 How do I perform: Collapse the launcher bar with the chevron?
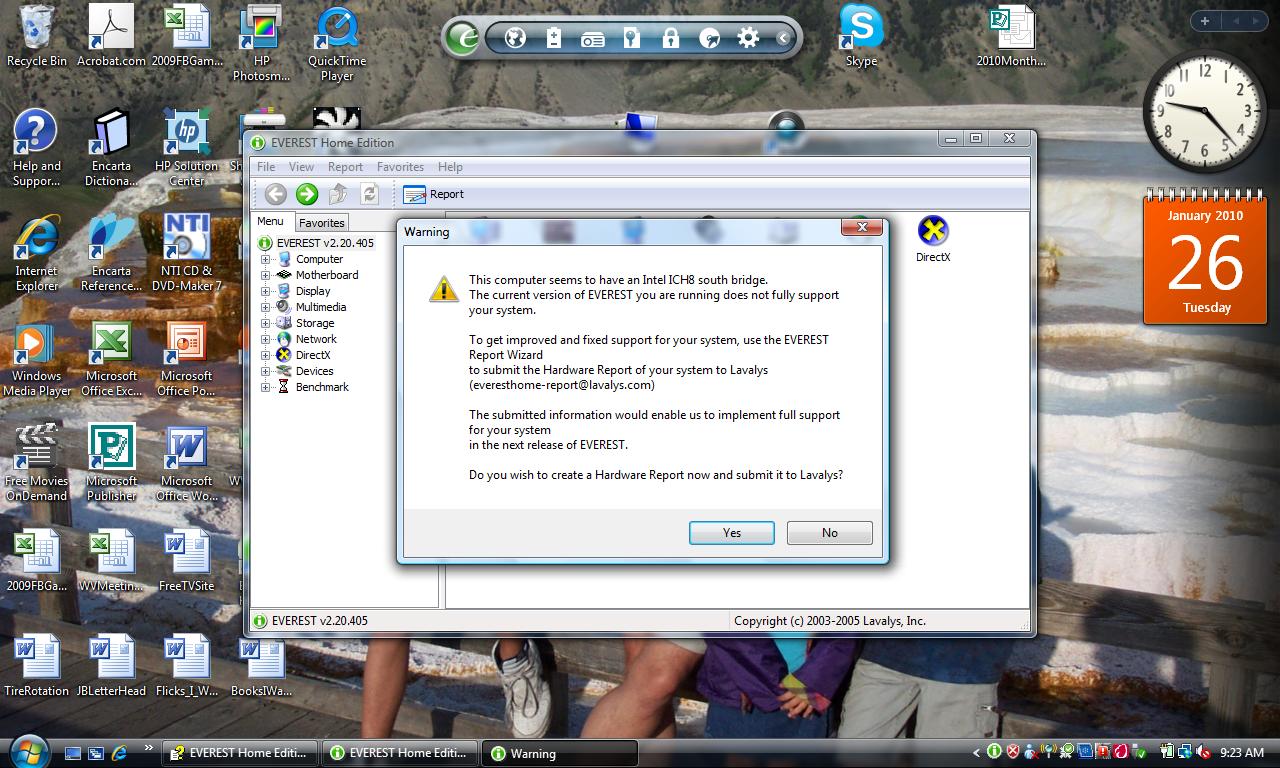pos(783,38)
